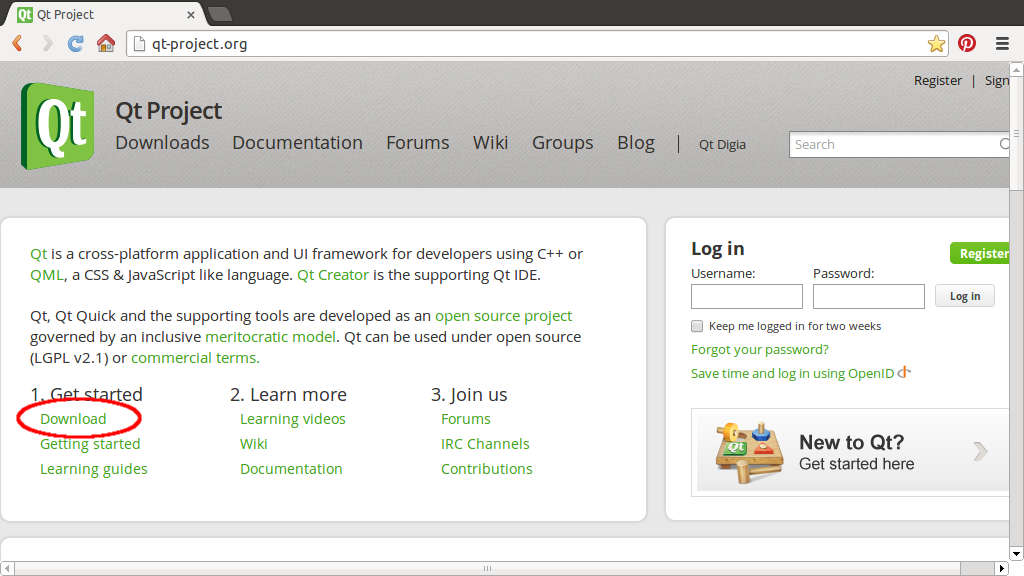The width and height of the screenshot is (1024, 576).
Task: Open Wiki in site navigation
Action: pyautogui.click(x=490, y=142)
